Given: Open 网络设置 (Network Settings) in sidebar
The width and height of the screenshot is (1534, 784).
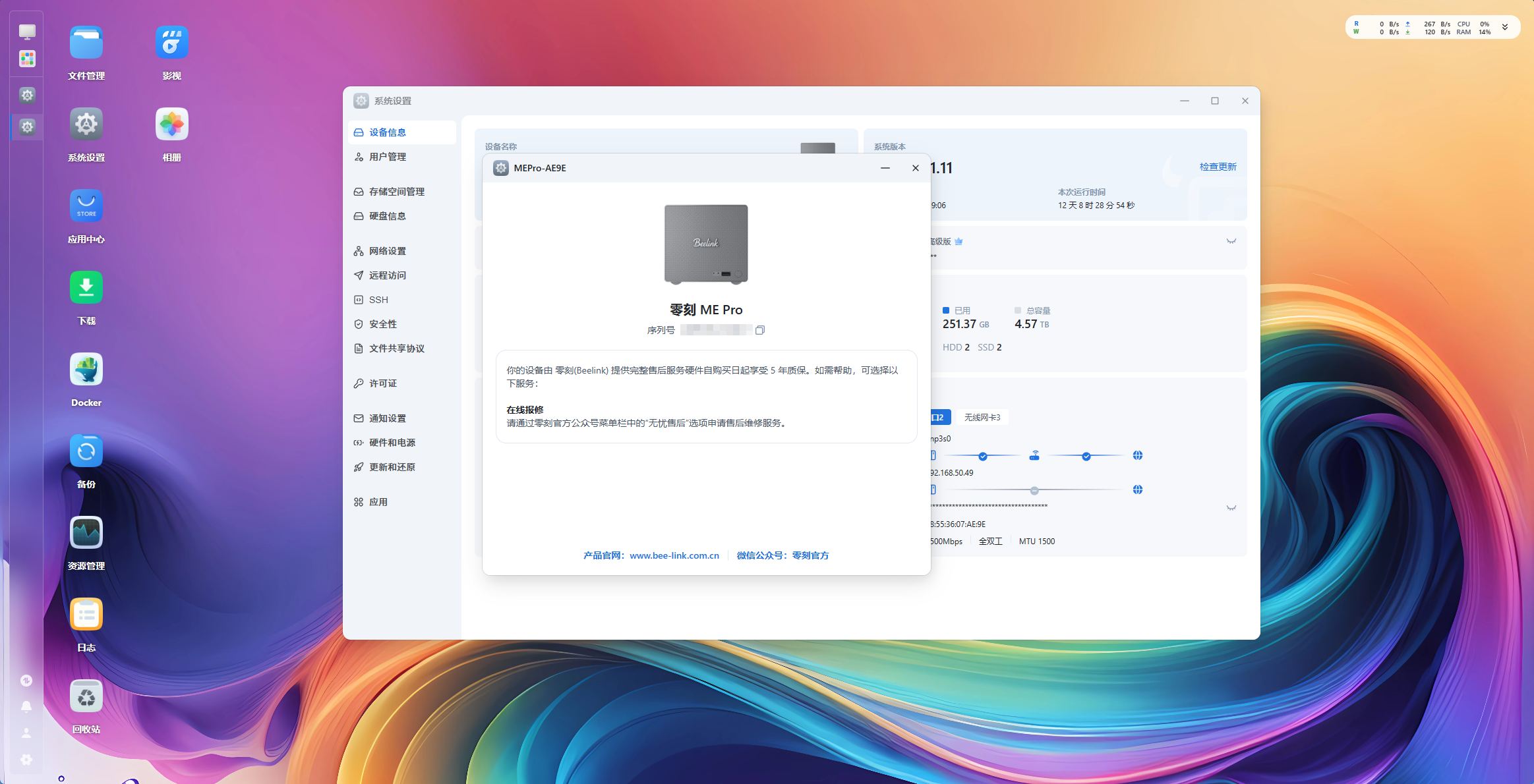Looking at the screenshot, I should (388, 250).
